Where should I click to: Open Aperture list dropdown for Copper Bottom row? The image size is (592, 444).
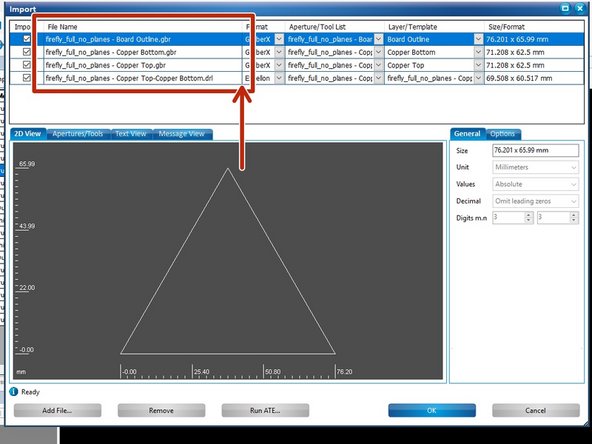coord(379,52)
